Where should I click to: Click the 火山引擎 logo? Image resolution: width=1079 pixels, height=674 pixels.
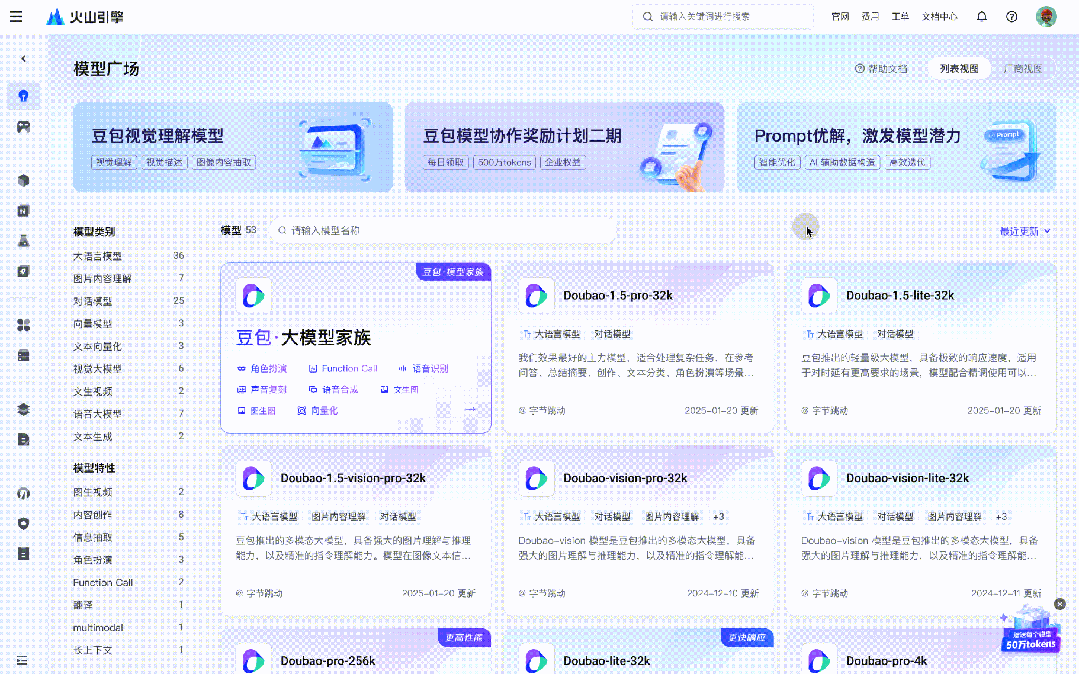pos(85,17)
